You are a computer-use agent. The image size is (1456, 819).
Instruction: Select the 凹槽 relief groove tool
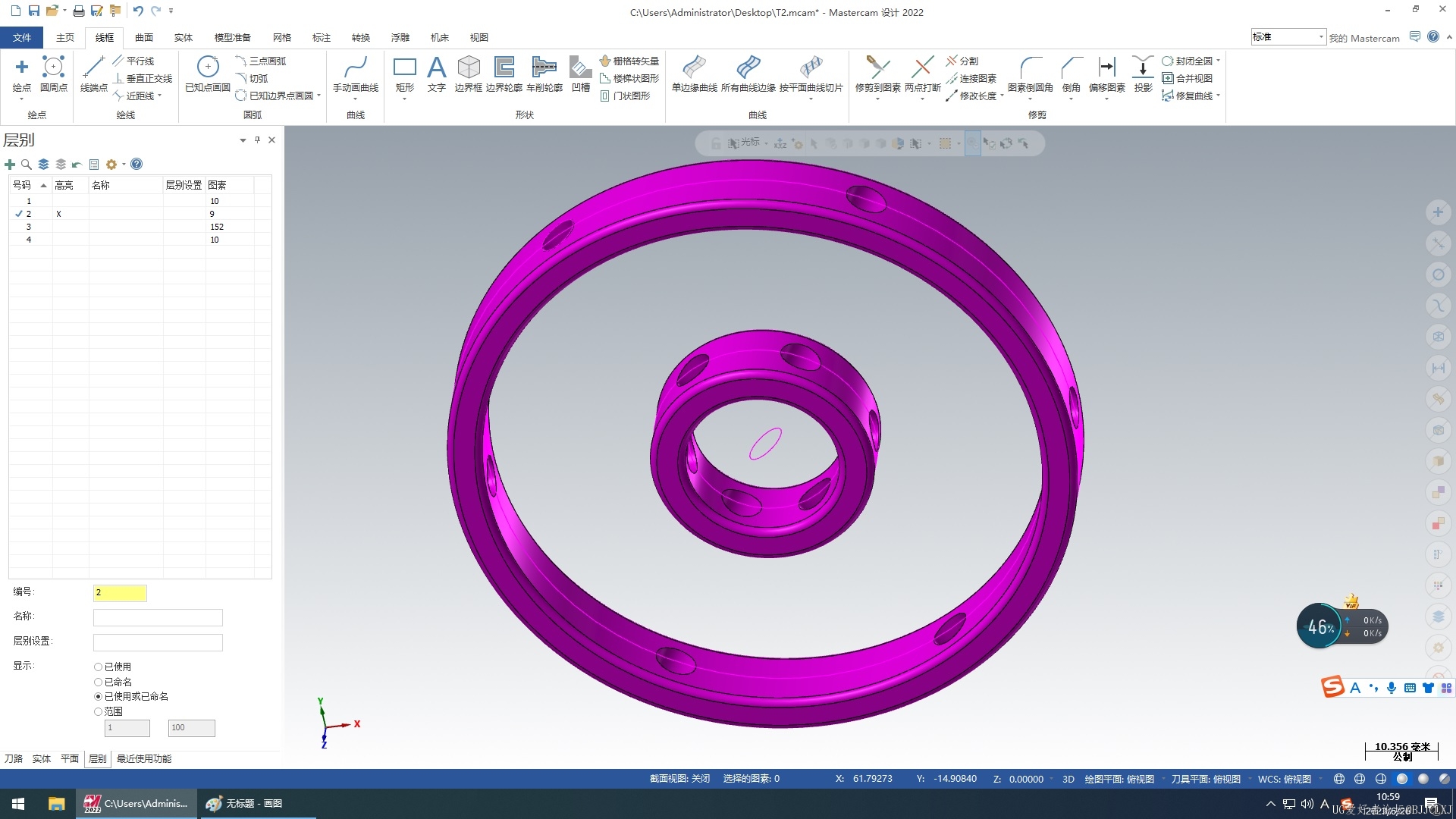coord(581,74)
